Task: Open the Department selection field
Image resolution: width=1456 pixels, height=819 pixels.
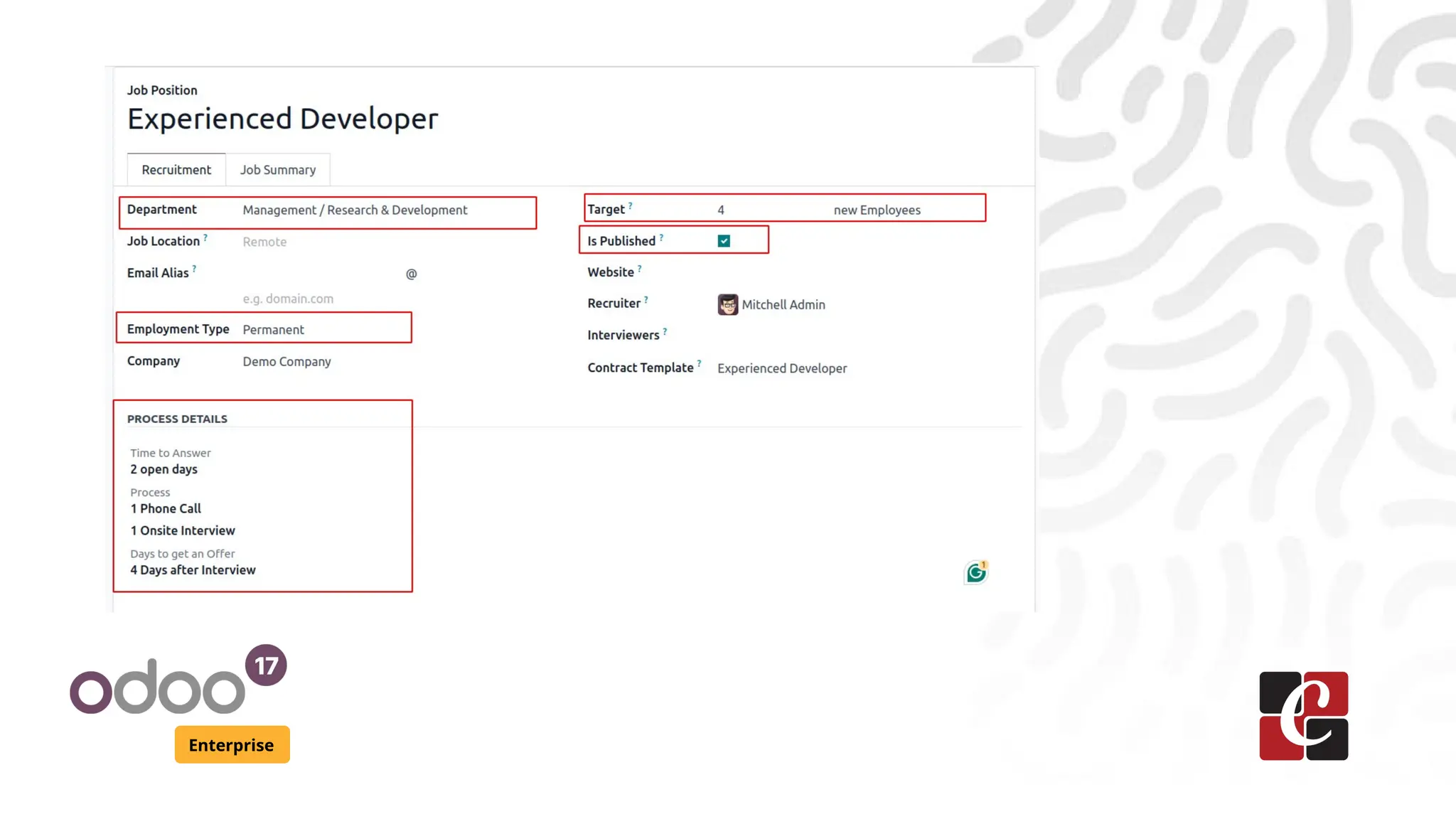Action: coord(355,210)
